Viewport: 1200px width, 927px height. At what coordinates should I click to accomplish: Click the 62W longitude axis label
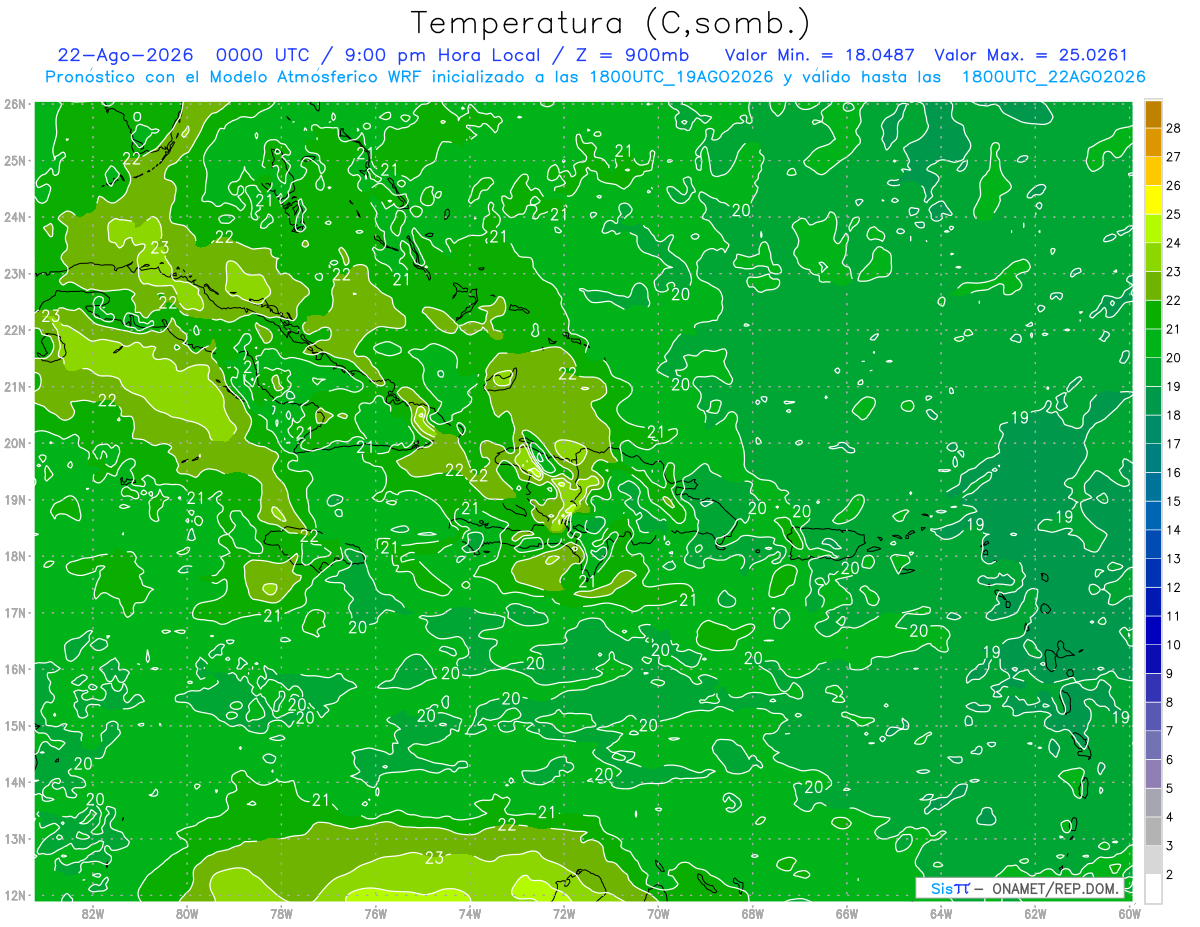coord(1036,913)
